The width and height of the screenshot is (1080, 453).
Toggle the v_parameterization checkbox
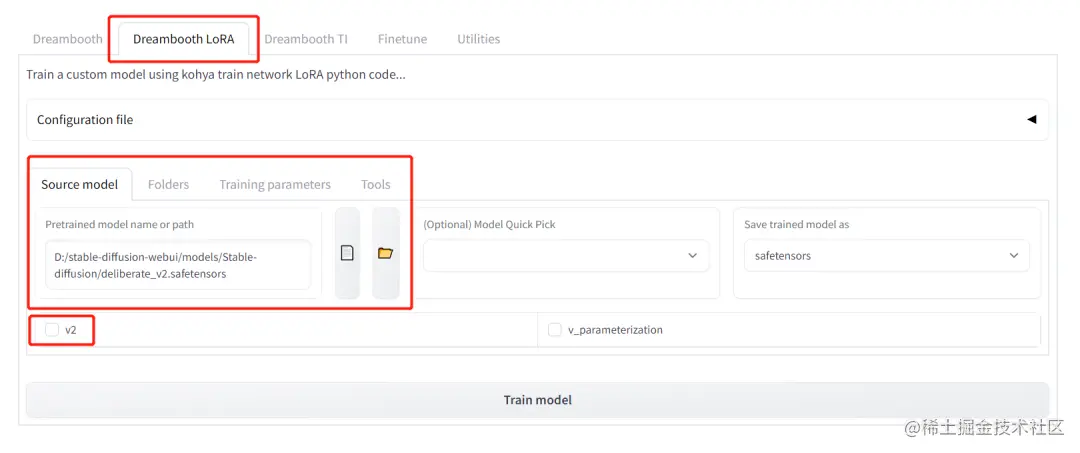coord(554,330)
